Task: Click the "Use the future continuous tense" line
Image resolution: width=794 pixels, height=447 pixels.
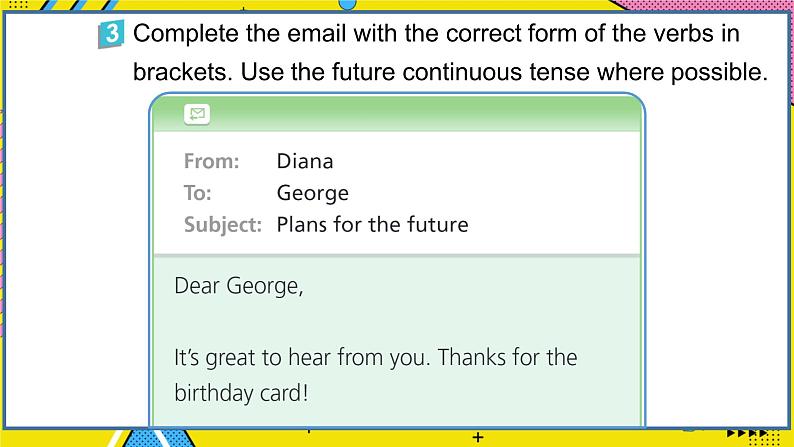Action: tap(450, 72)
